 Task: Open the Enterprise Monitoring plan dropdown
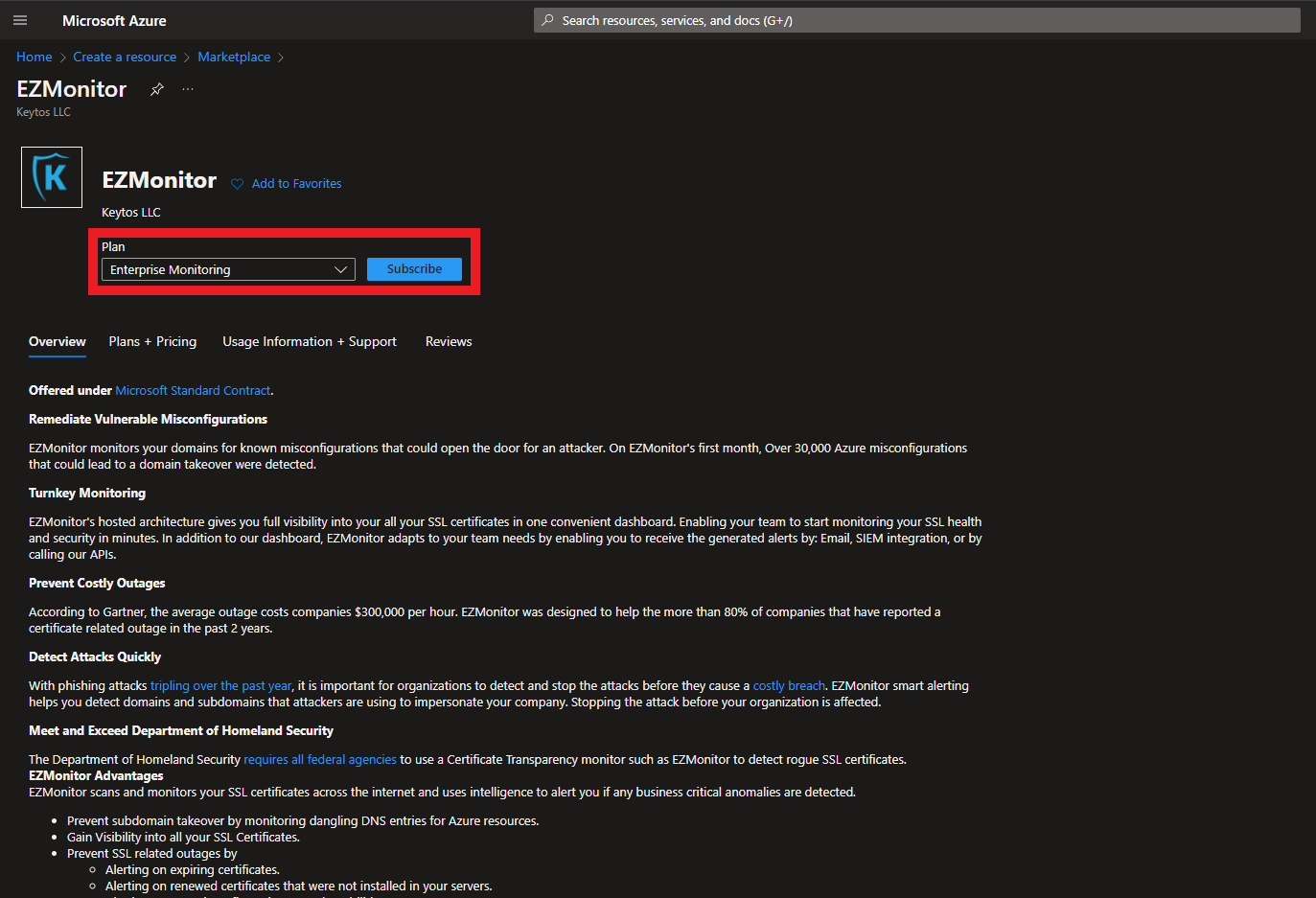click(228, 269)
